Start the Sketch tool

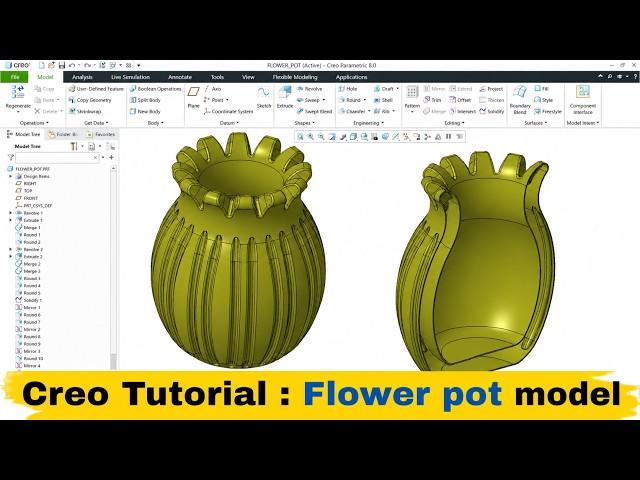click(x=264, y=97)
